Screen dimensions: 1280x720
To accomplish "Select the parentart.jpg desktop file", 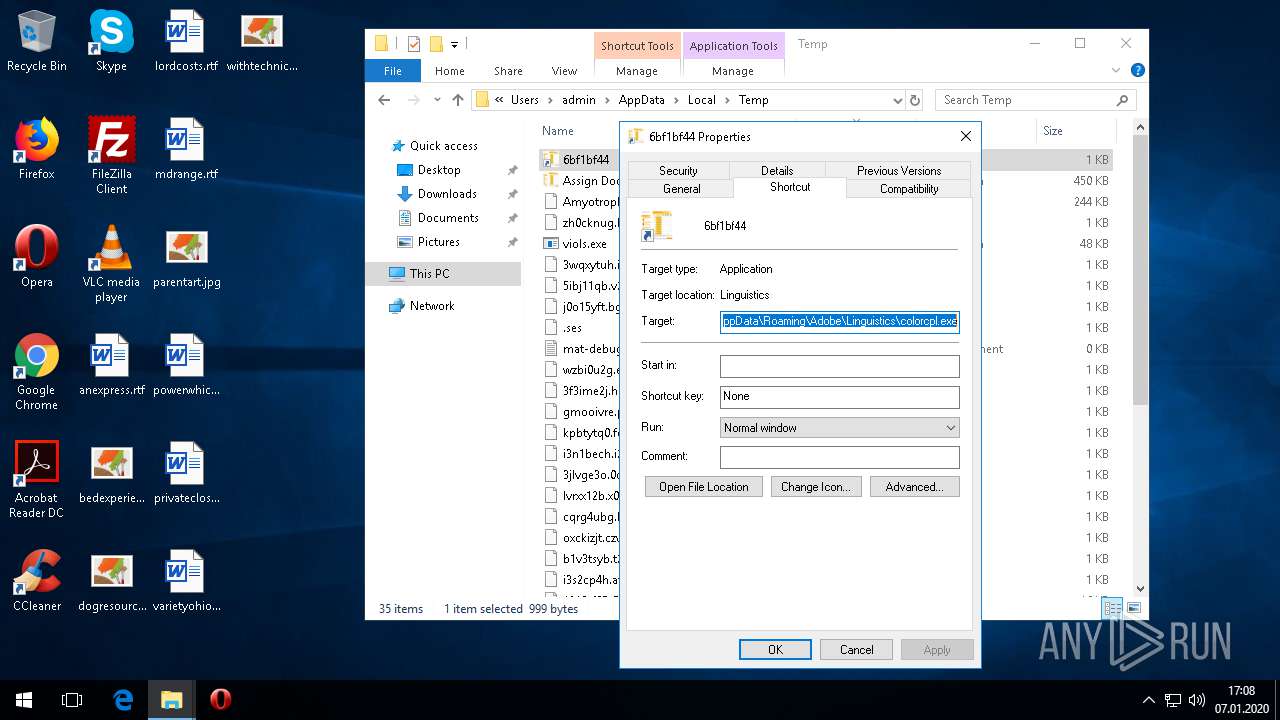I will tap(186, 258).
